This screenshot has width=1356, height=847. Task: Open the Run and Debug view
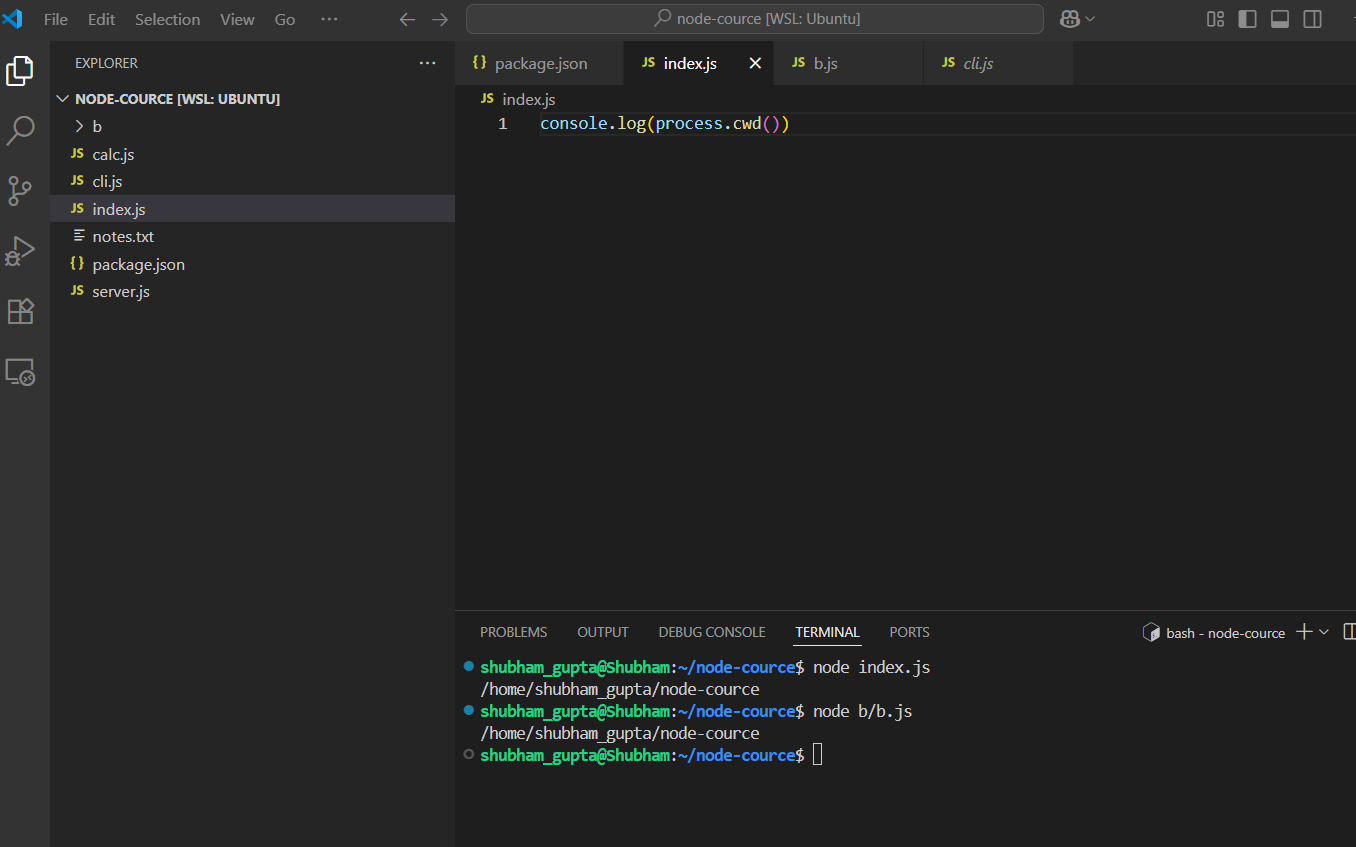[x=21, y=251]
